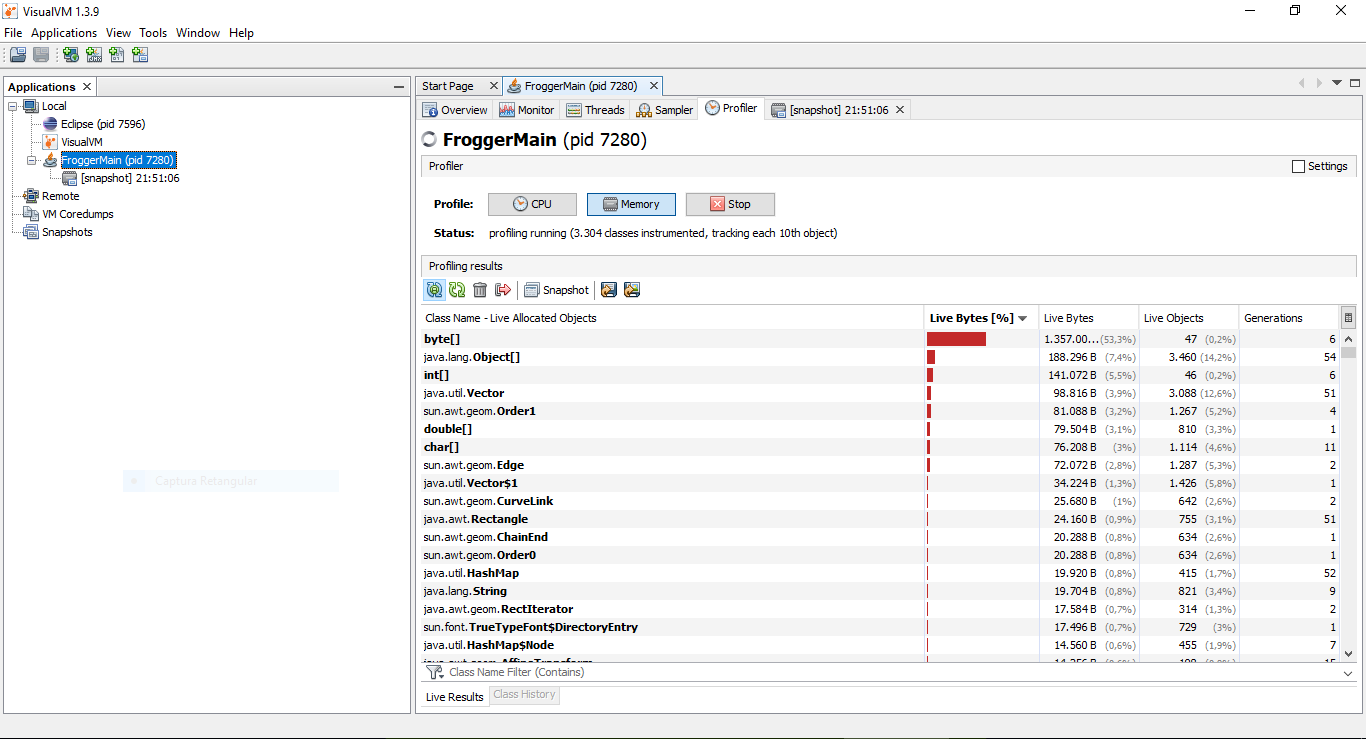Close the Applications panel tab
Screen dimensions: 1366x739
point(87,87)
